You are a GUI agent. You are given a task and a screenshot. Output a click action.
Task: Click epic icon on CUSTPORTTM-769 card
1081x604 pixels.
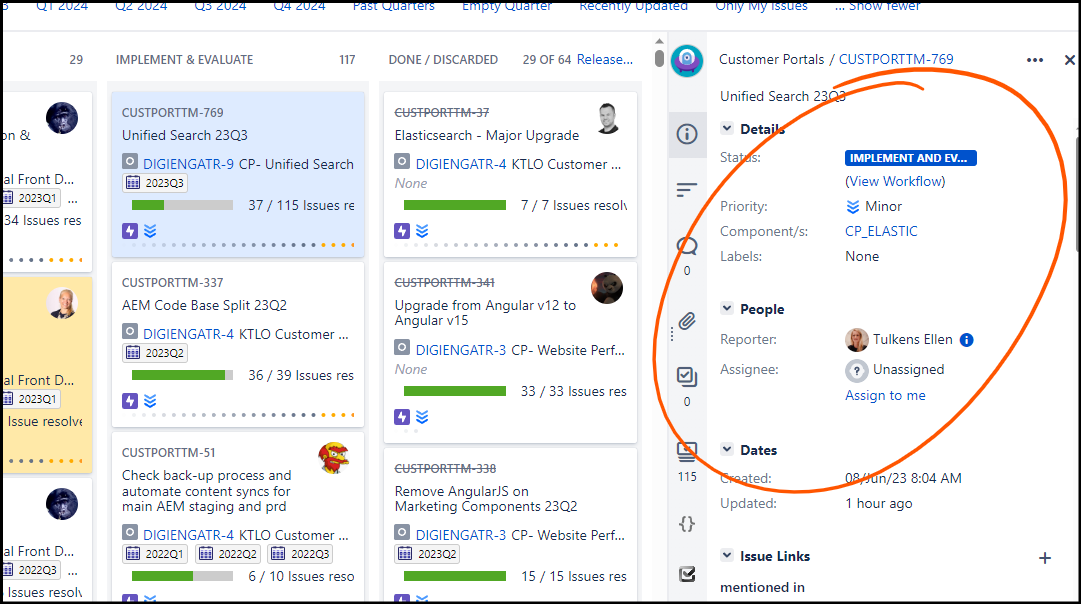click(x=130, y=231)
